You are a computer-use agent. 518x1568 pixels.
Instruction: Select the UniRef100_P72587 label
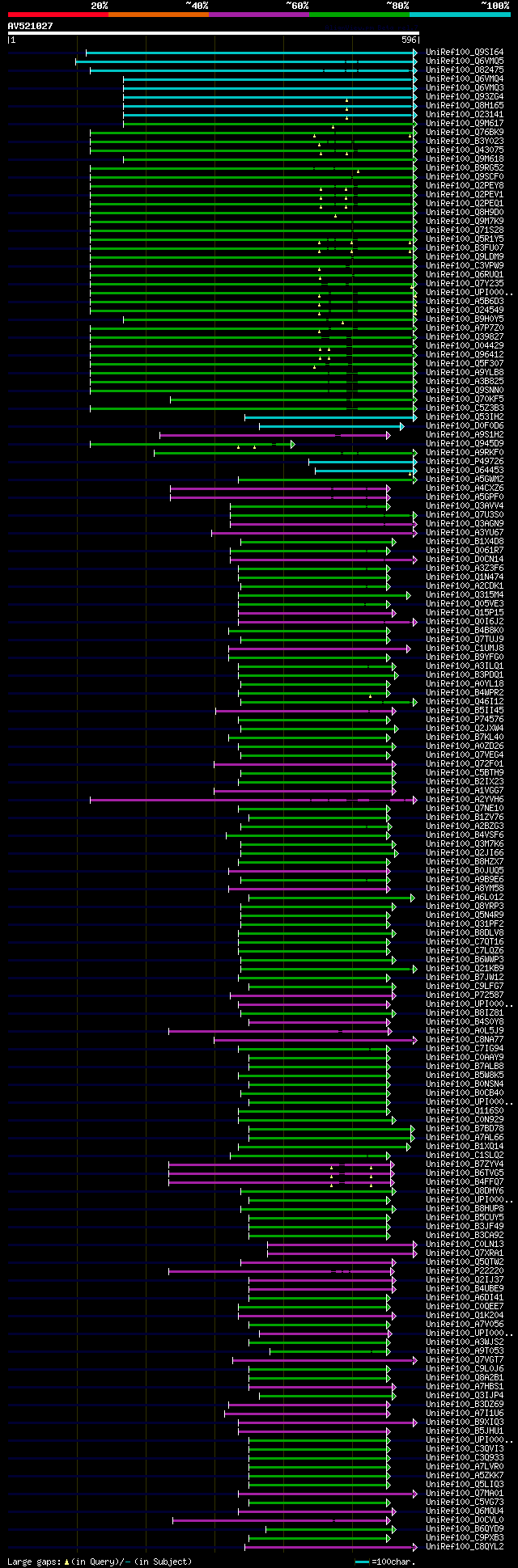(465, 995)
